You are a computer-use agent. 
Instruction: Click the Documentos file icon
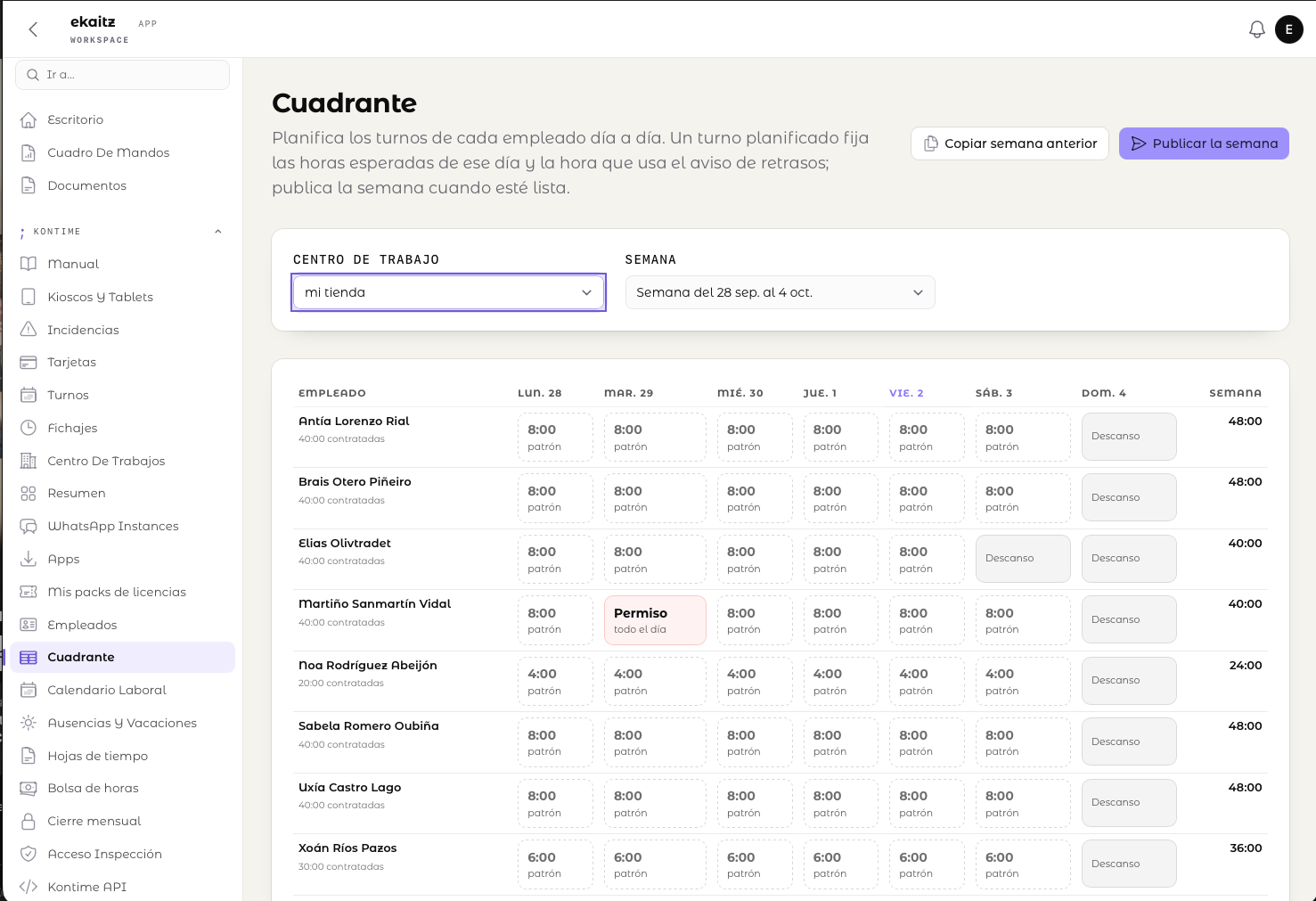[x=29, y=185]
